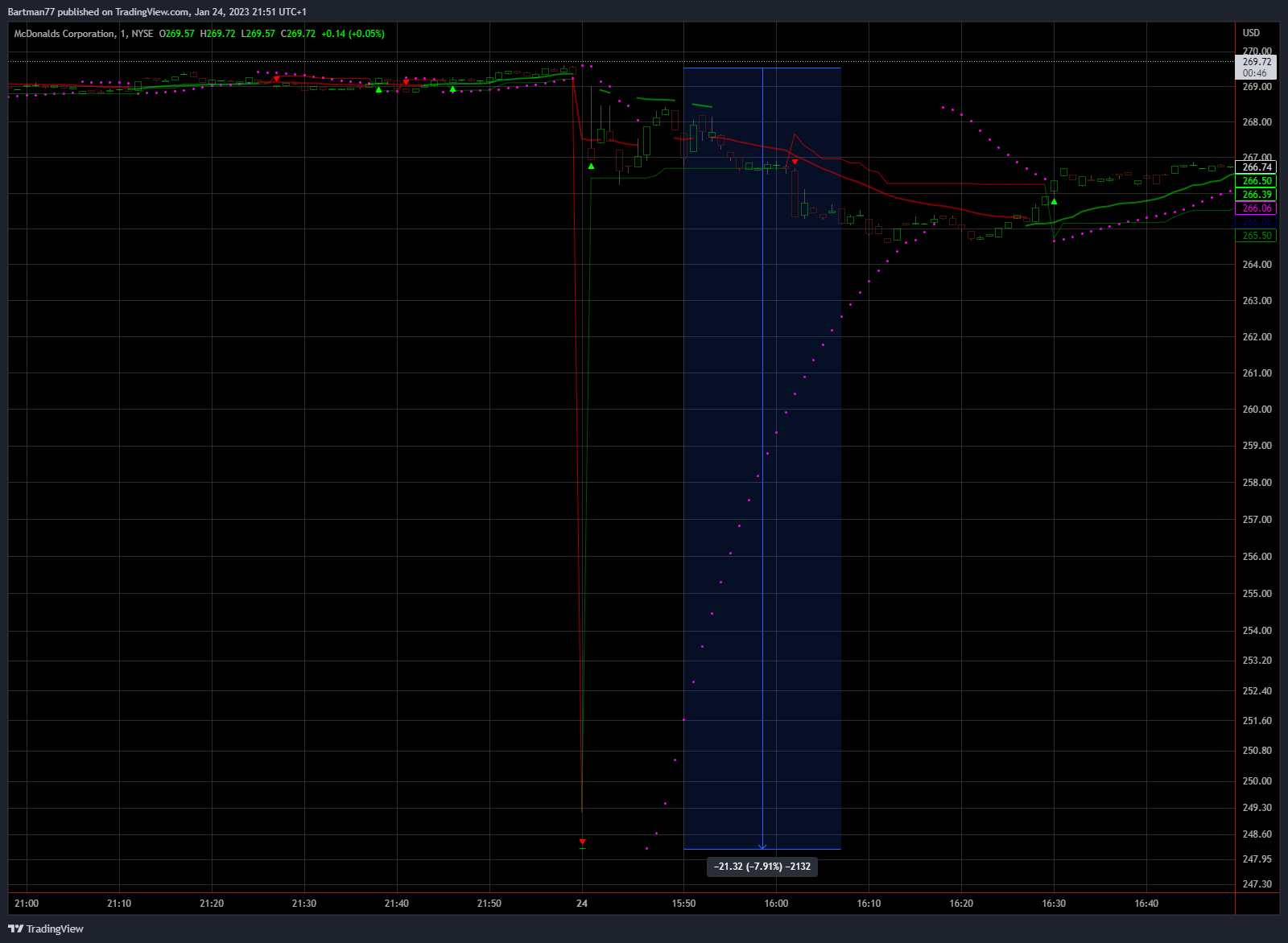Click the high value H269.72
1288x943 pixels.
[x=217, y=34]
